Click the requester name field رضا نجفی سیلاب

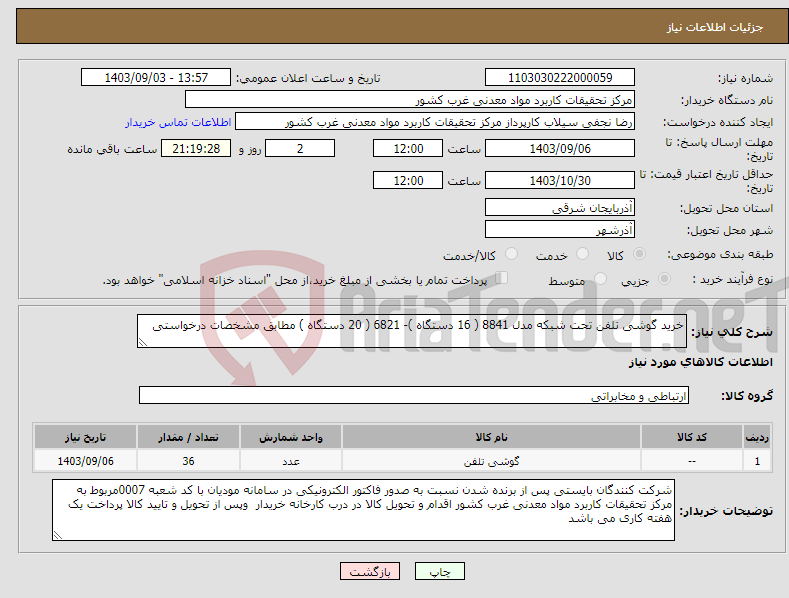click(435, 122)
